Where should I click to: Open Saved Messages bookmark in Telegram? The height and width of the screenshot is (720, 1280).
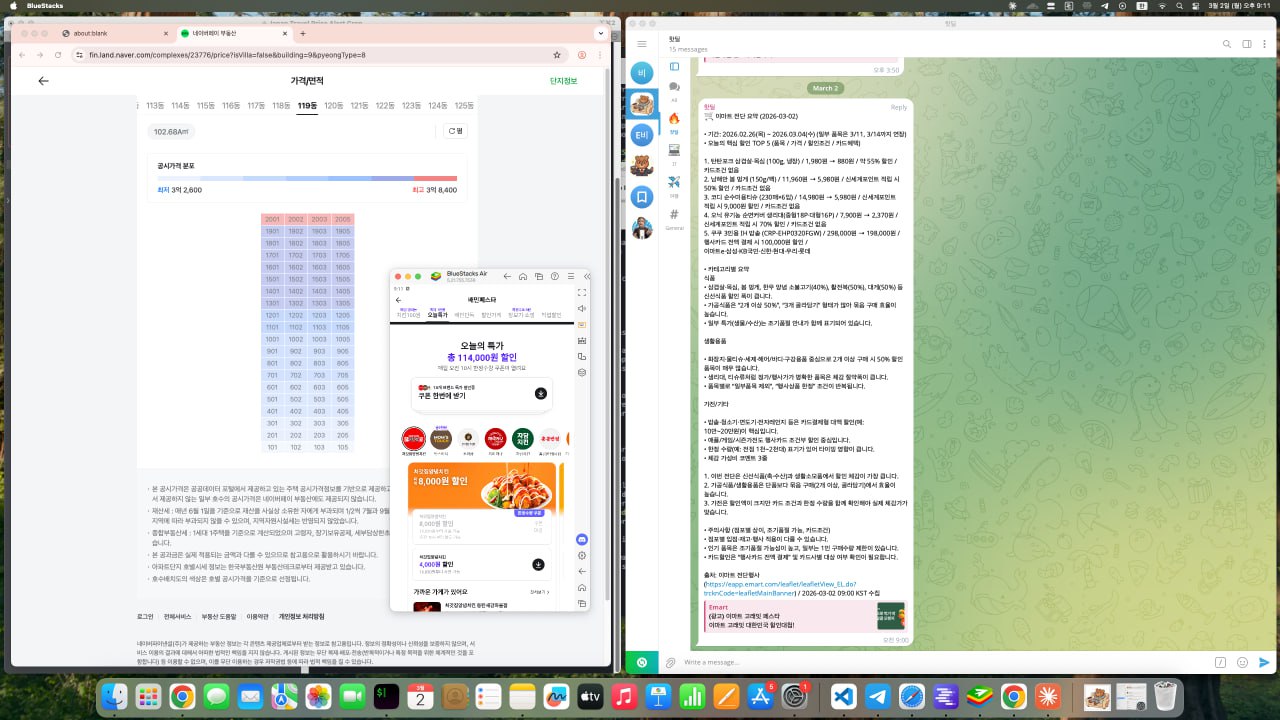tap(642, 196)
